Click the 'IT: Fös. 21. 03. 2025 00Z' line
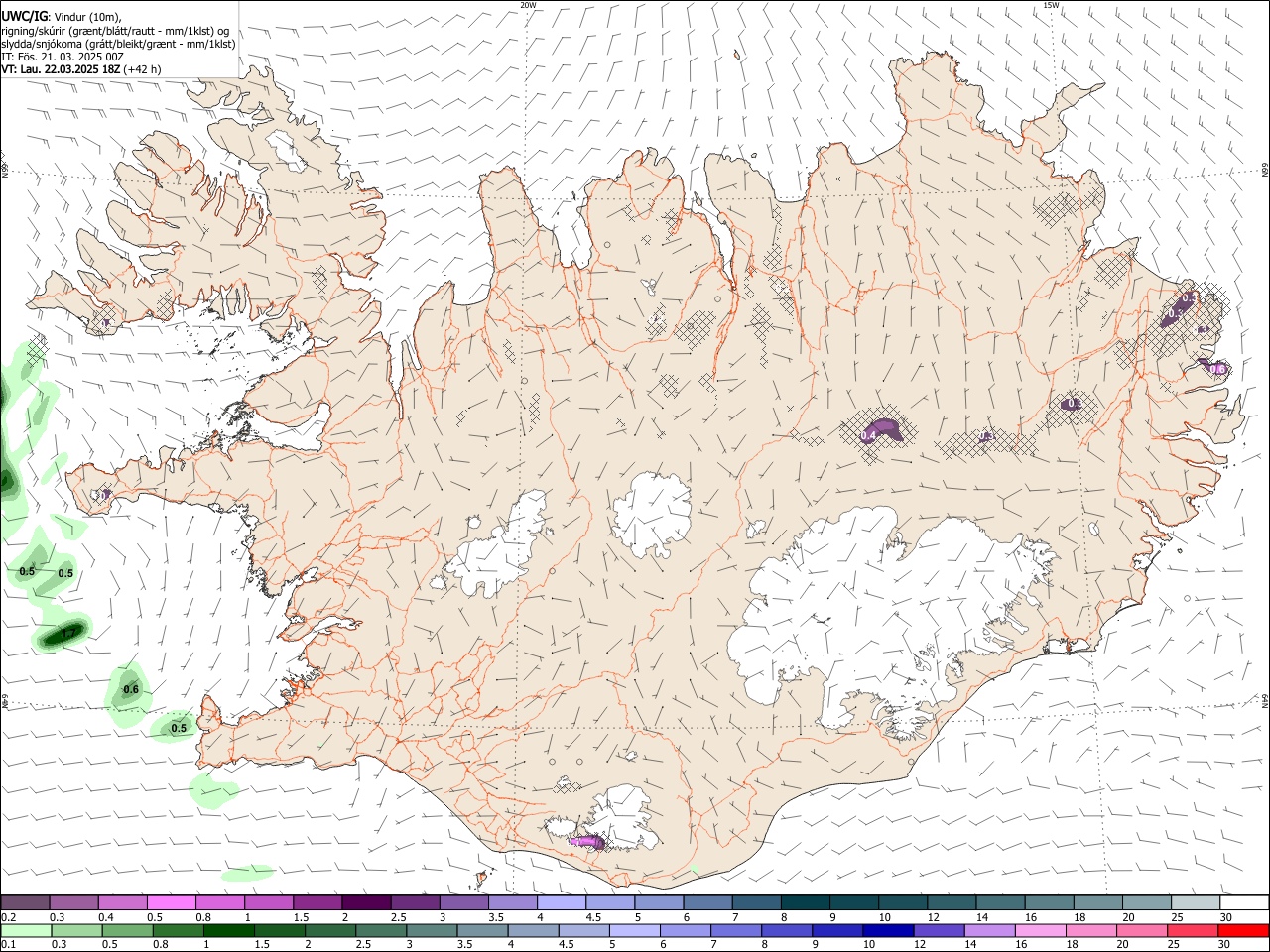Viewport: 1270px width, 952px height. click(x=63, y=57)
